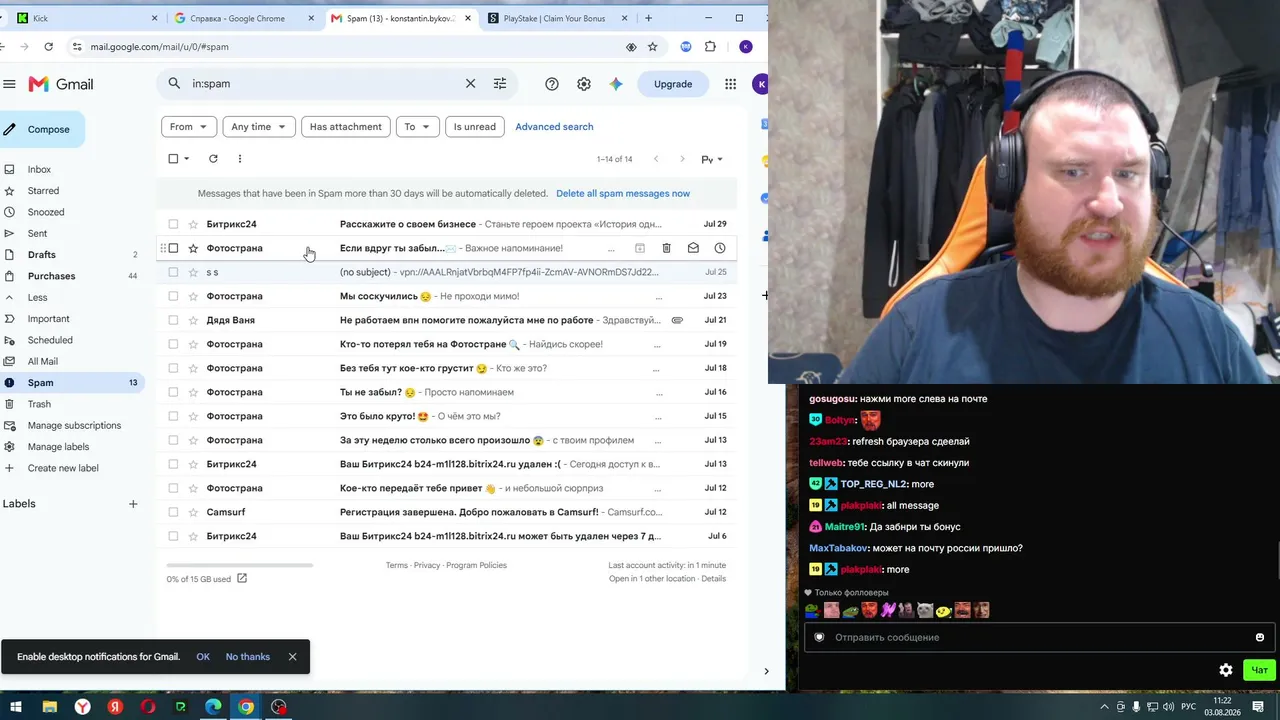Open storage management link icon
Screen dimensions: 1280x720
[242, 578]
